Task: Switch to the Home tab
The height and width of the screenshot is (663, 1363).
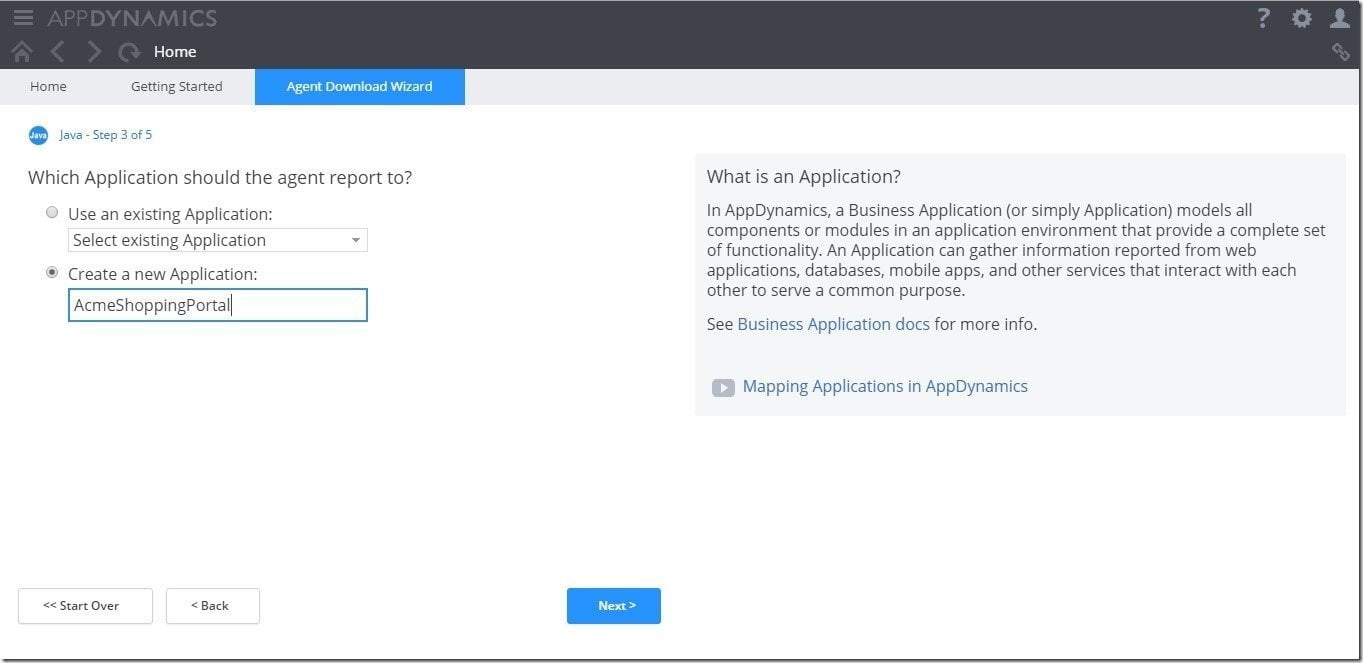Action: (x=48, y=86)
